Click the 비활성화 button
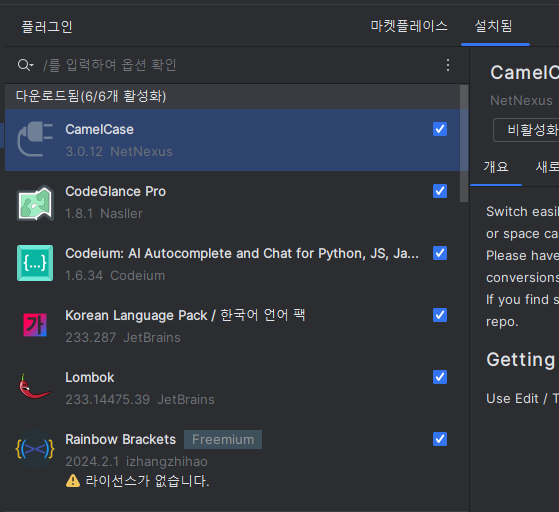 coord(526,130)
